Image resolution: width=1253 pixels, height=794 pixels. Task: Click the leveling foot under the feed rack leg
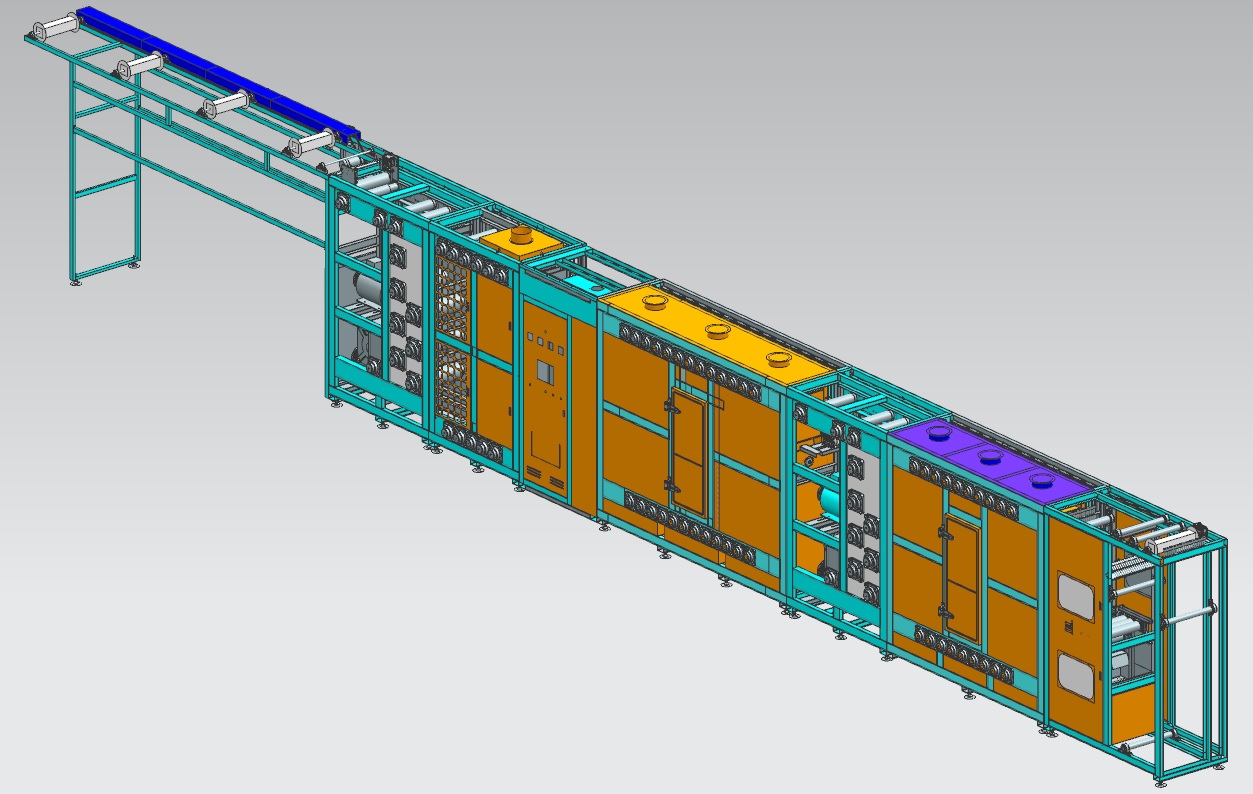(134, 266)
